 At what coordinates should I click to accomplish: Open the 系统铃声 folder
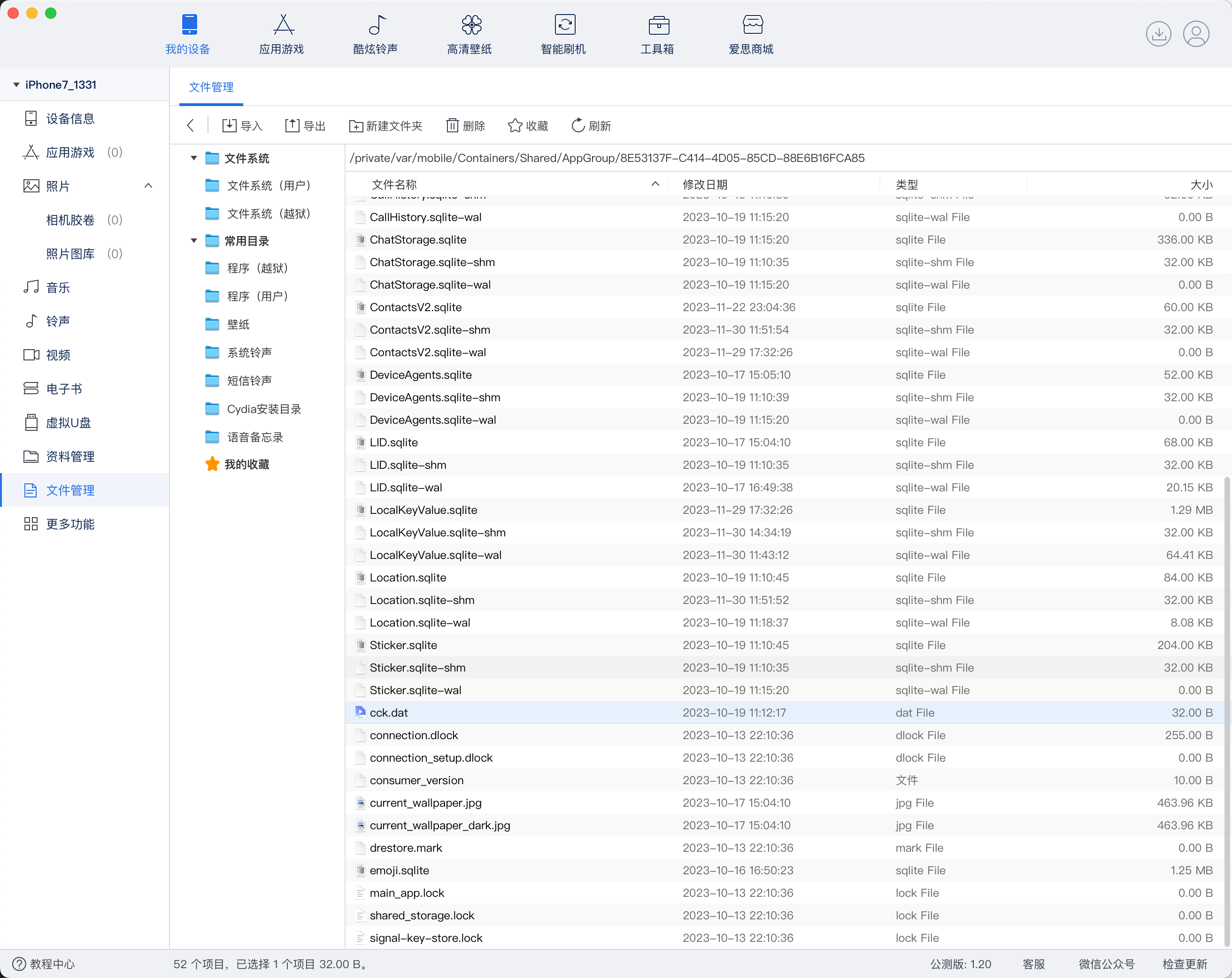coord(239,352)
